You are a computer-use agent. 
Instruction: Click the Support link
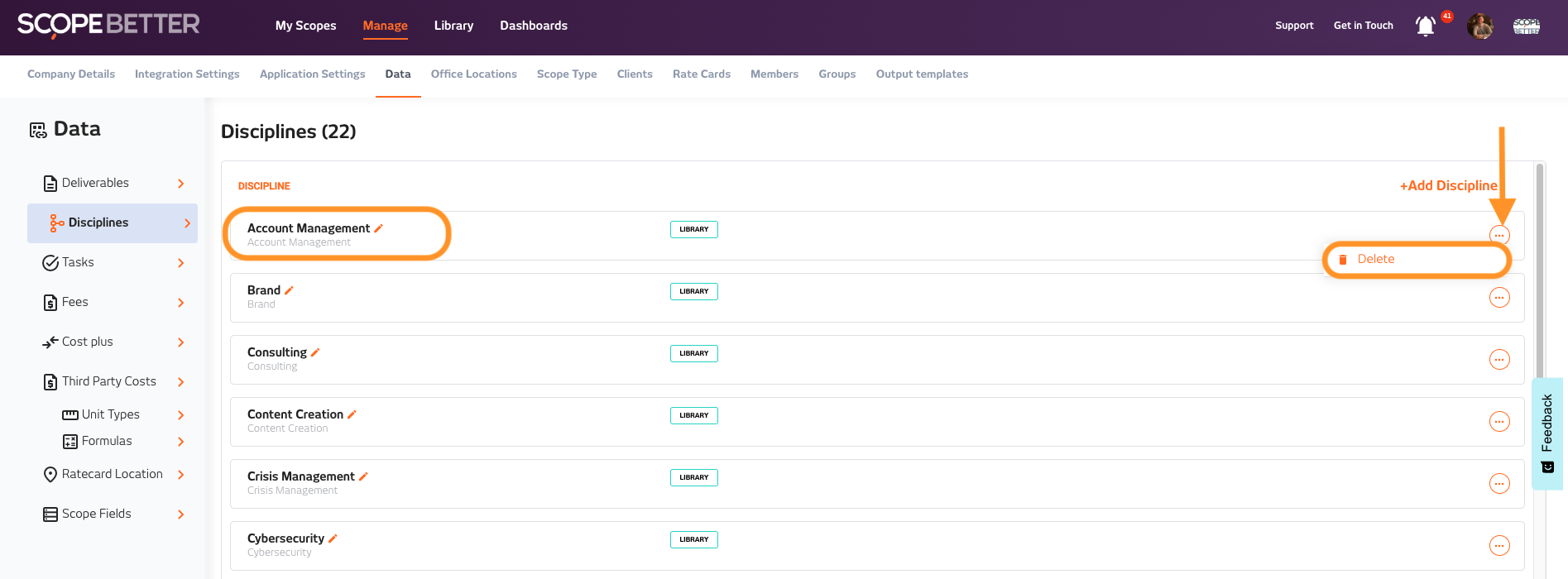[1294, 26]
